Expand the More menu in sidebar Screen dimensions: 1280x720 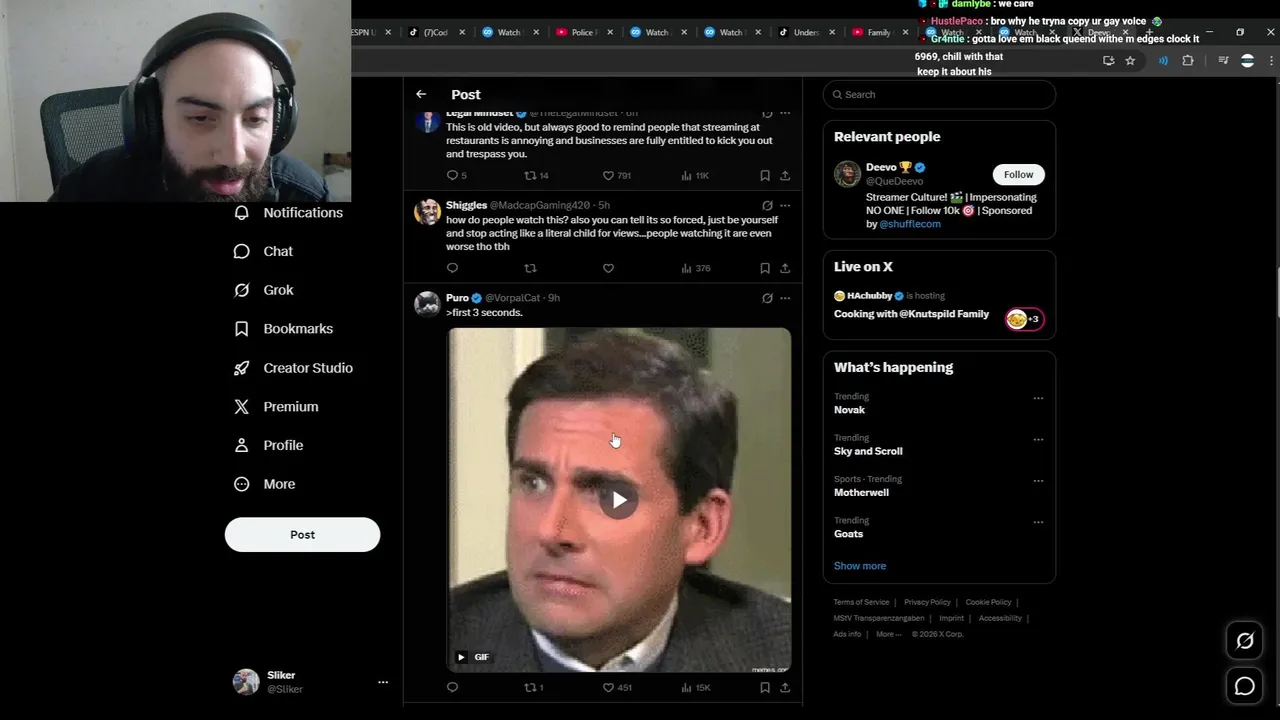265,484
